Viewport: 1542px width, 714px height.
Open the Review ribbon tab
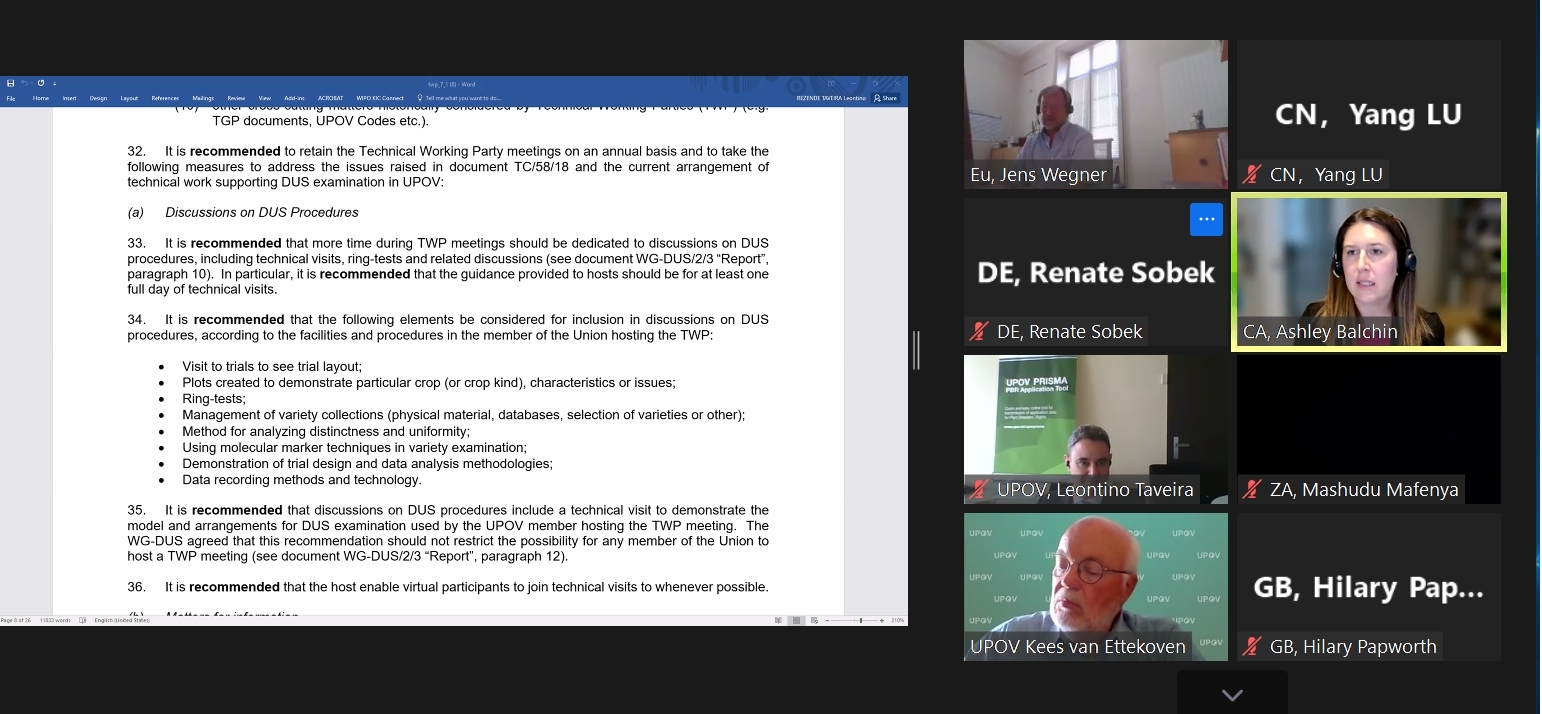[x=236, y=98]
